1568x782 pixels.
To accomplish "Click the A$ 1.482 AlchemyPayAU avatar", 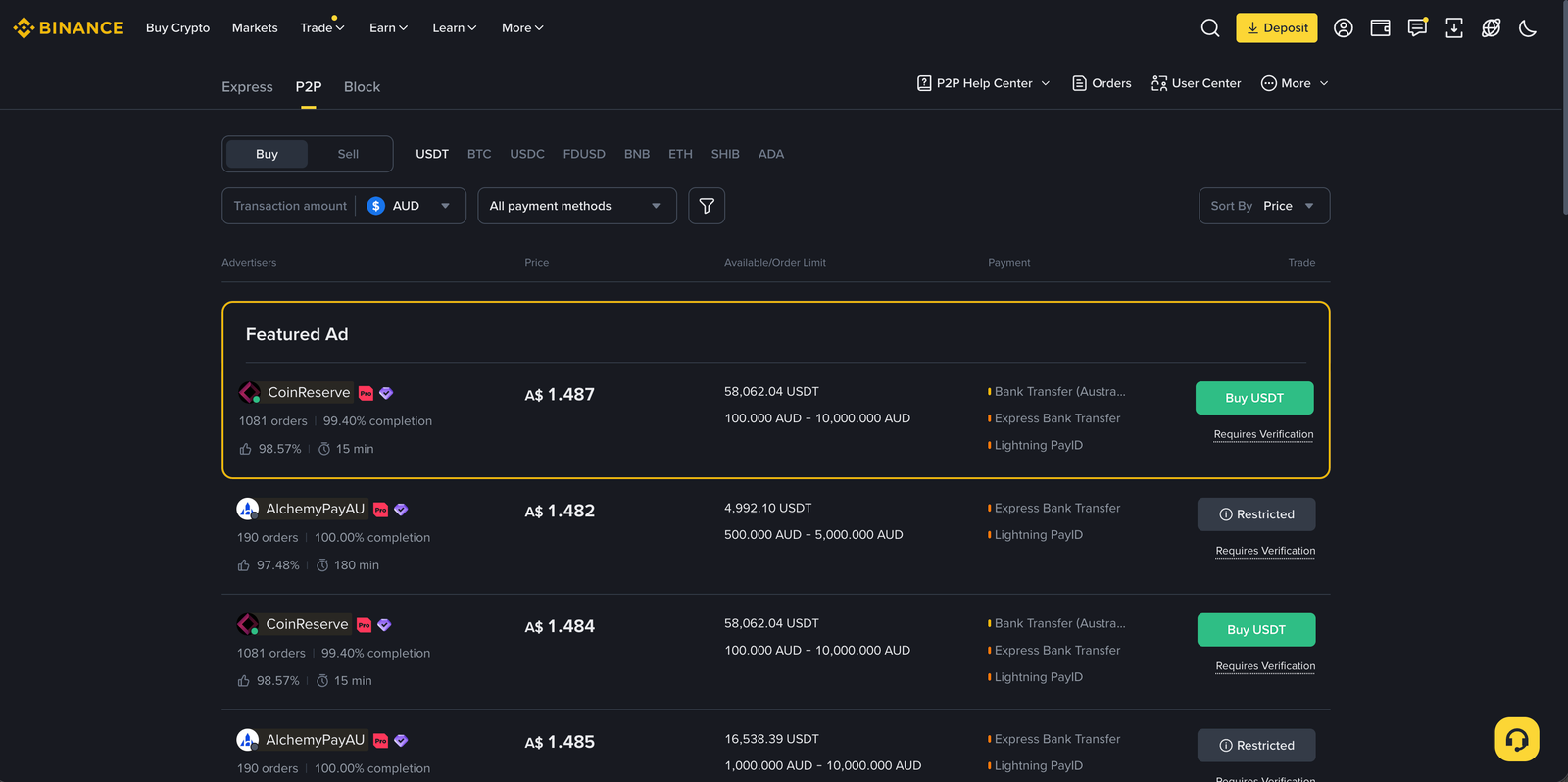I will coord(248,509).
